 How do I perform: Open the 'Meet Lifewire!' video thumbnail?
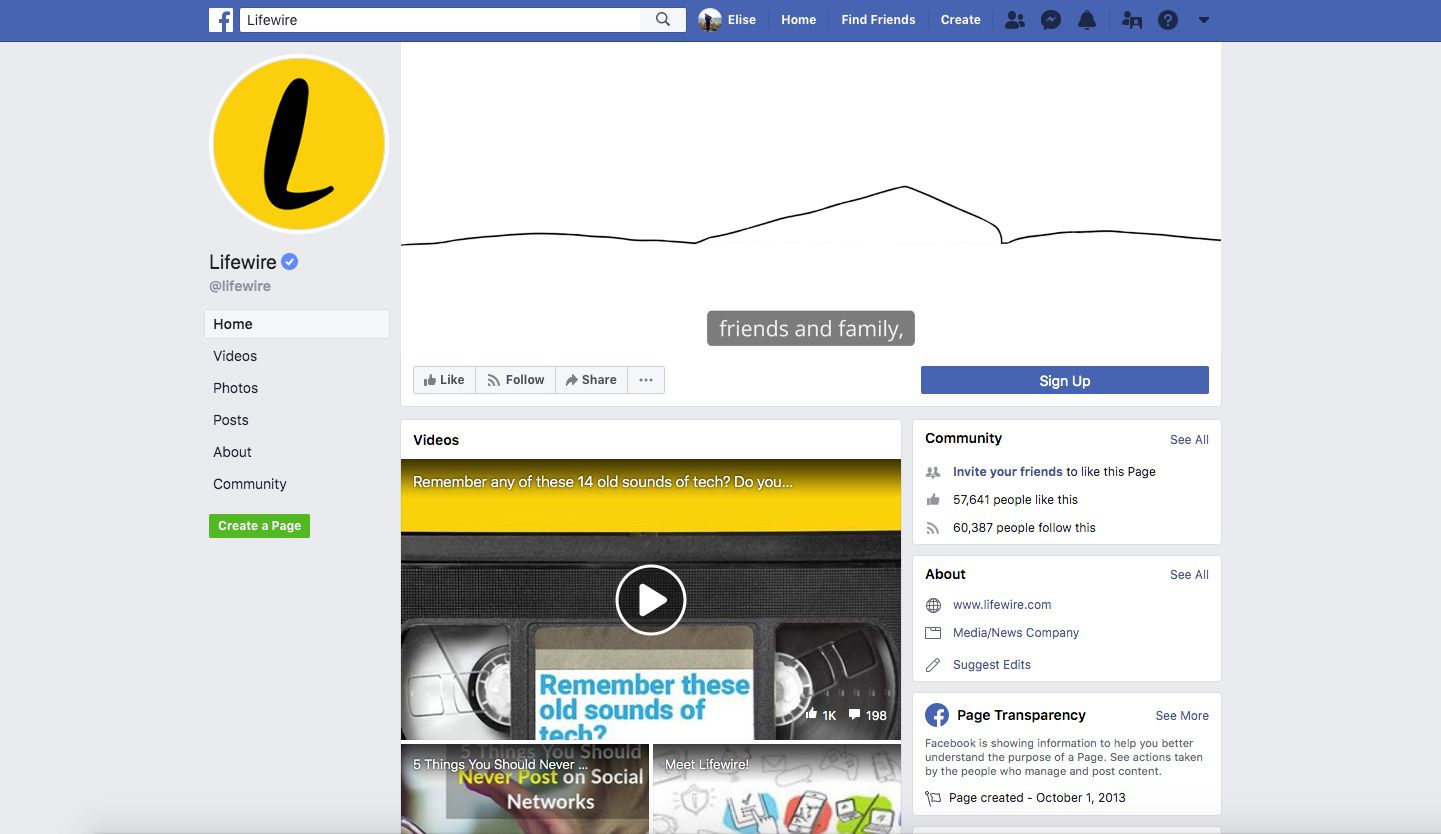point(777,789)
